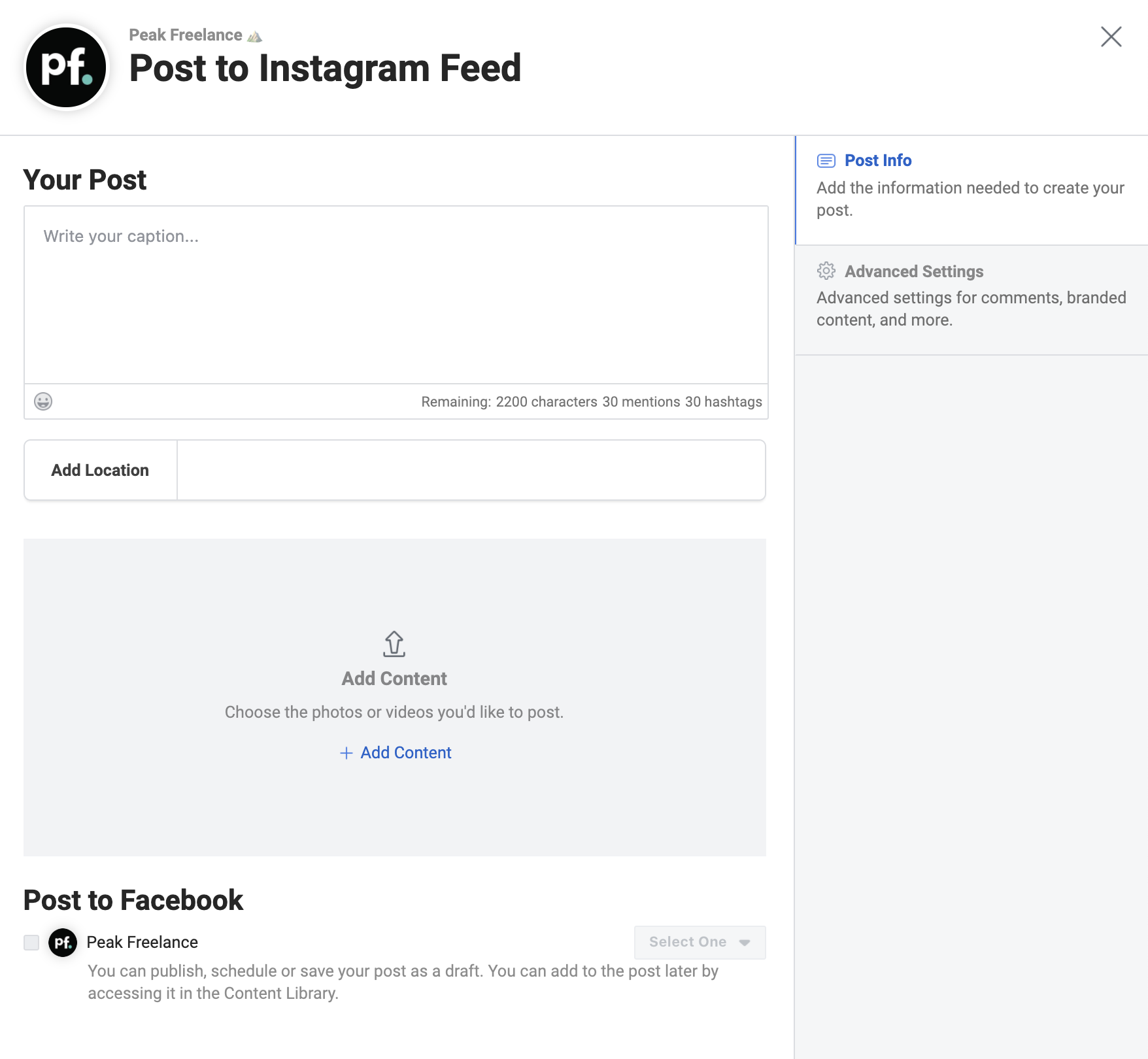Click the location search input field
This screenshot has height=1059, width=1148.
click(x=471, y=470)
